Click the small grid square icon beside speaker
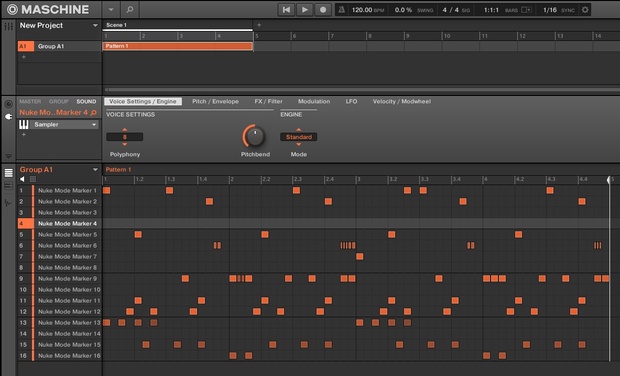The image size is (620, 376). 33,179
